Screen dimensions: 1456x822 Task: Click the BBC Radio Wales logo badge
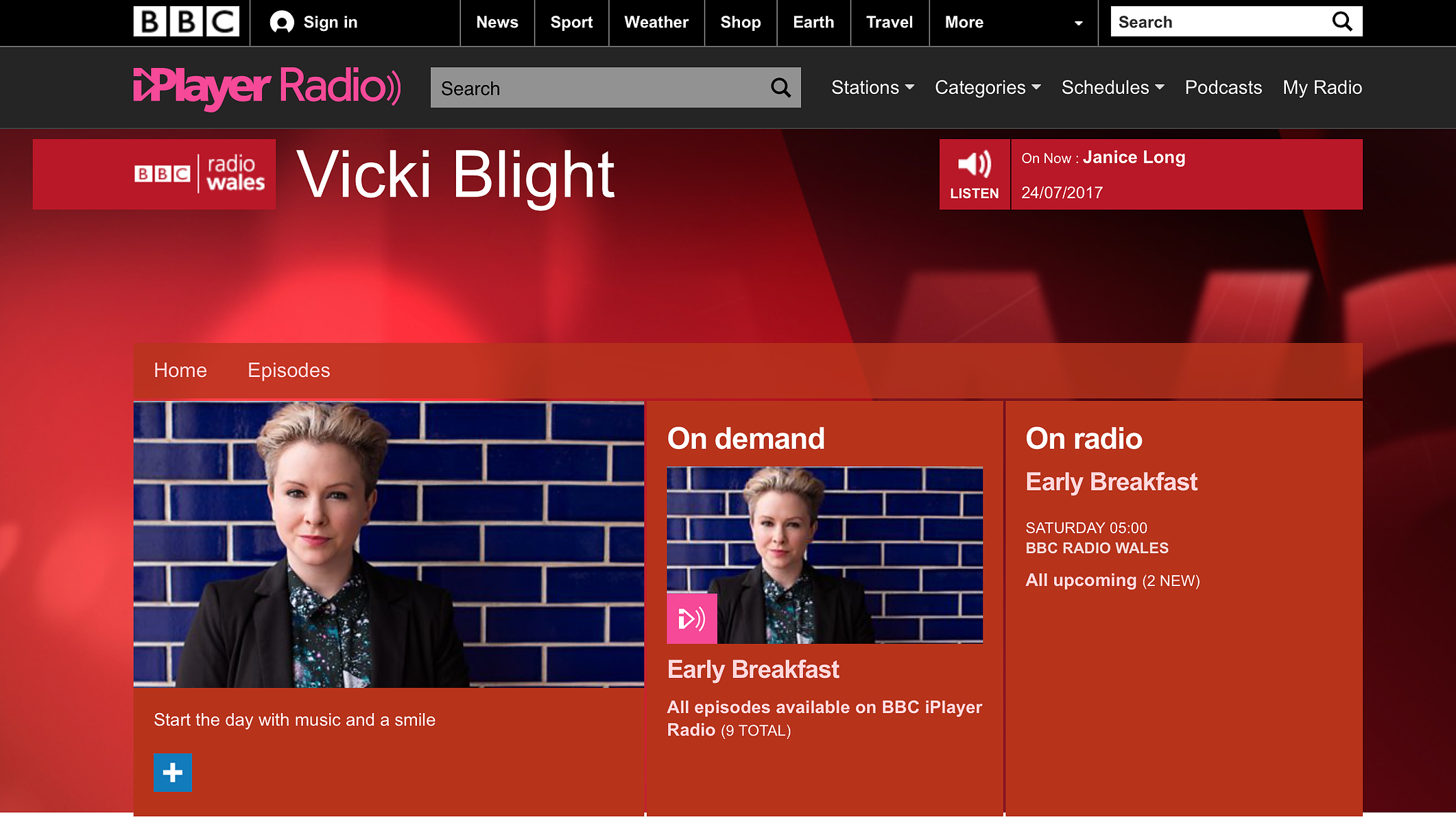tap(154, 174)
